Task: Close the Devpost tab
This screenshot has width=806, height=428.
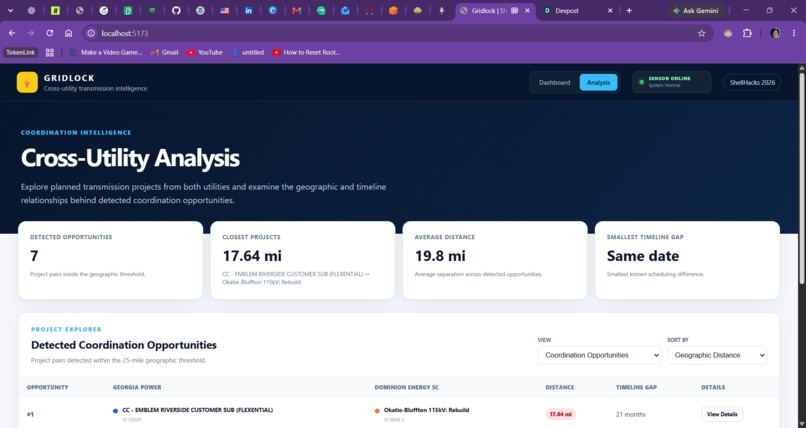Action: (x=610, y=10)
